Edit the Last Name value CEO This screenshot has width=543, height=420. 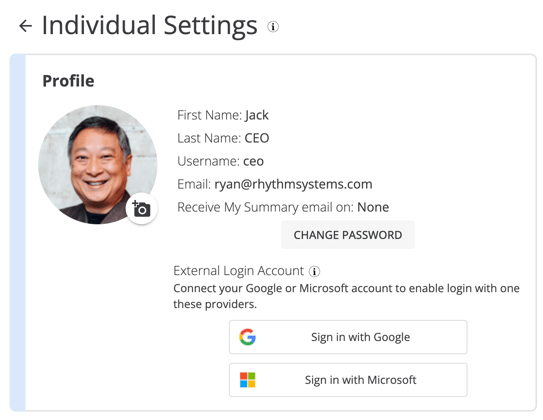click(x=257, y=138)
